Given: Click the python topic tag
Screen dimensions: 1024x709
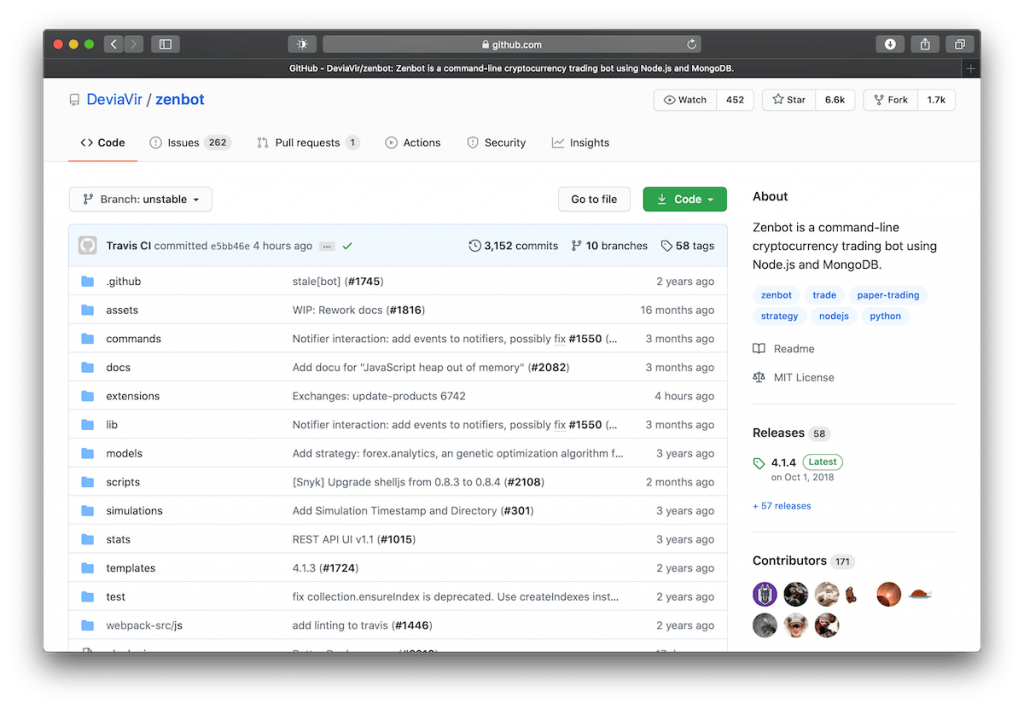Looking at the screenshot, I should pos(885,316).
